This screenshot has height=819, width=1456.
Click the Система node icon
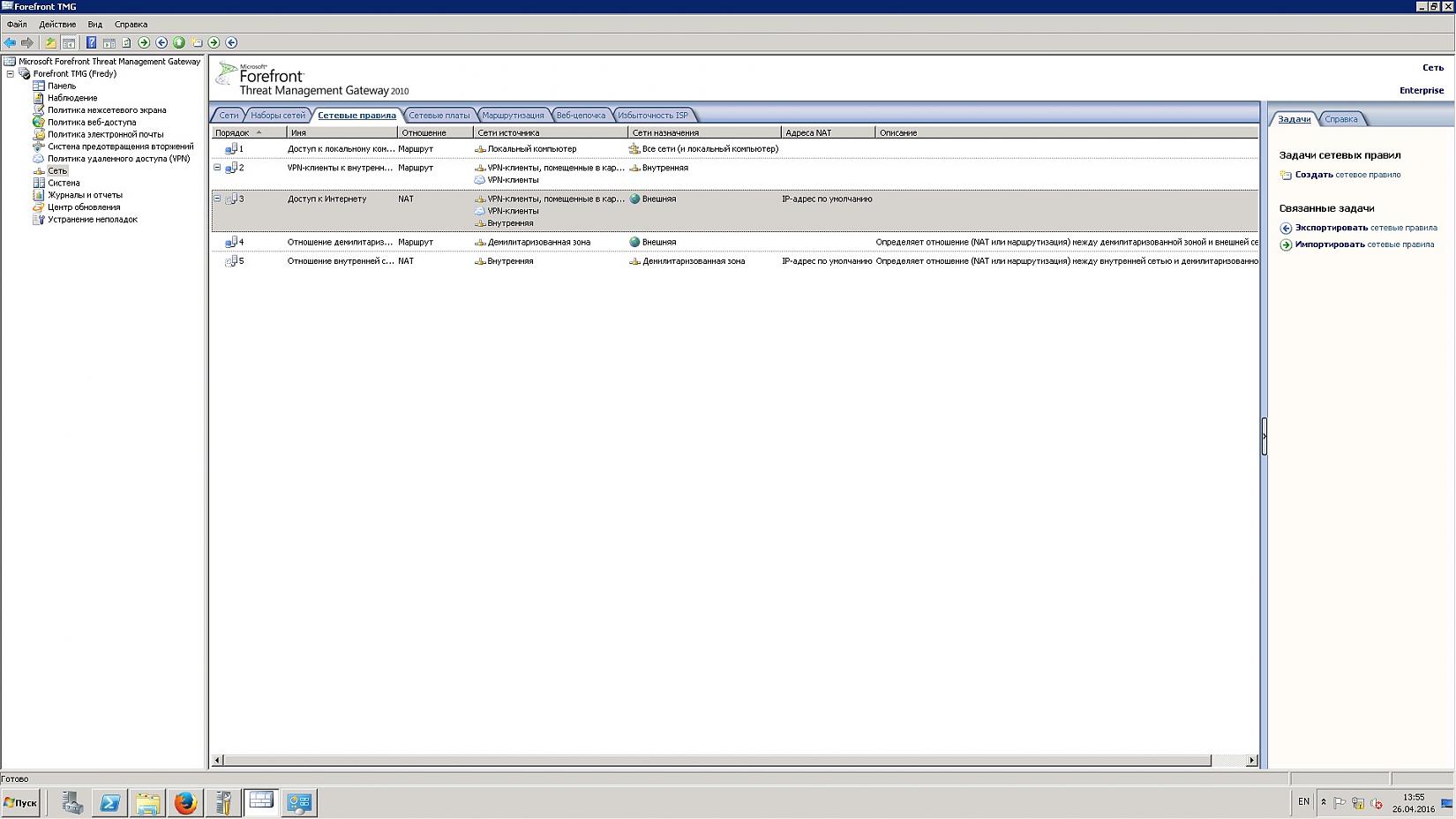[x=39, y=183]
